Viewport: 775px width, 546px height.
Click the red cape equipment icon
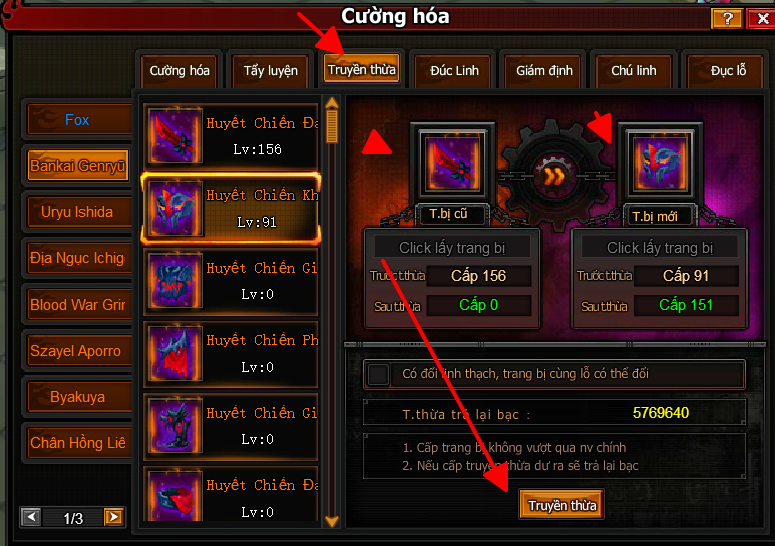coord(175,353)
